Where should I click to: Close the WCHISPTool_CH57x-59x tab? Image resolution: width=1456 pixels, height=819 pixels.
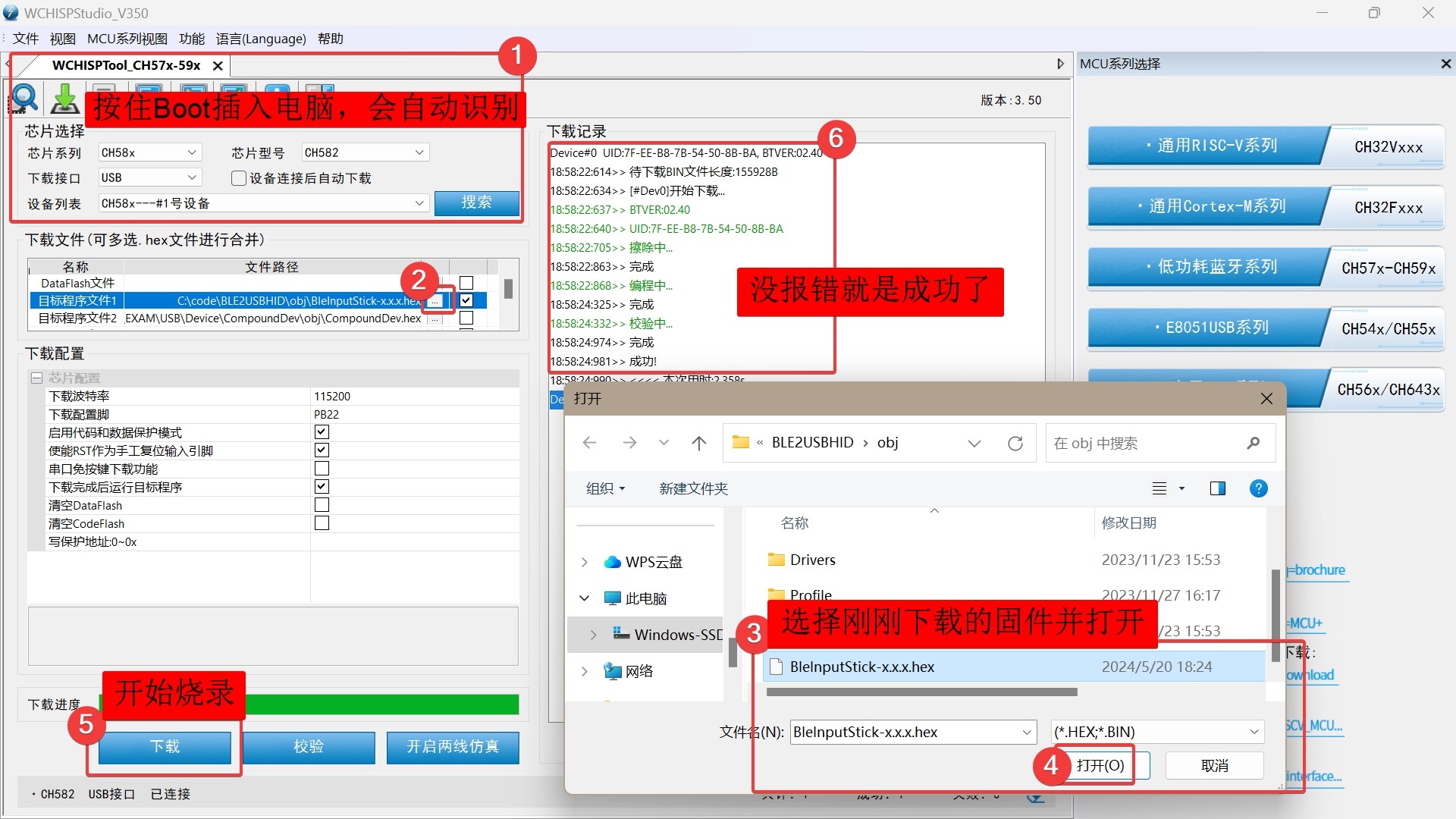tap(218, 66)
